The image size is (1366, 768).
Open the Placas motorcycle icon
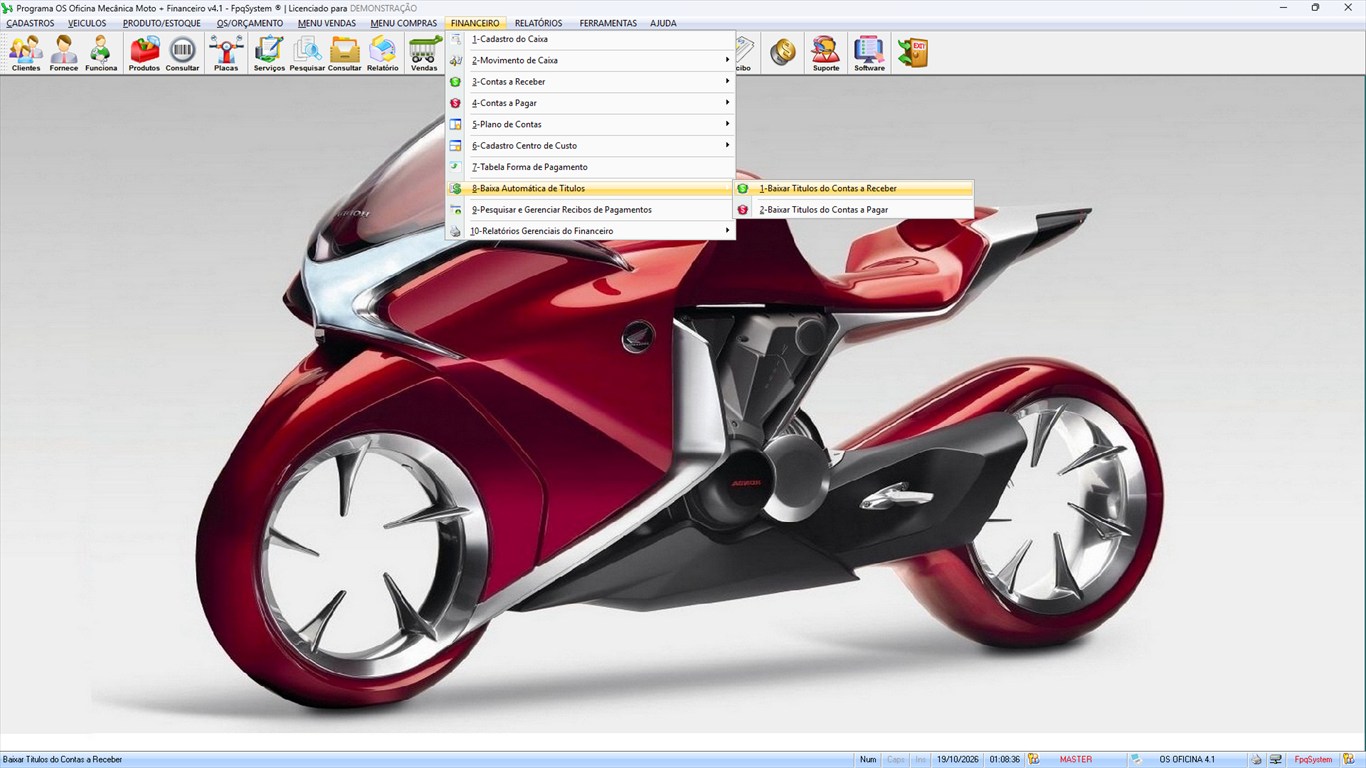point(226,53)
